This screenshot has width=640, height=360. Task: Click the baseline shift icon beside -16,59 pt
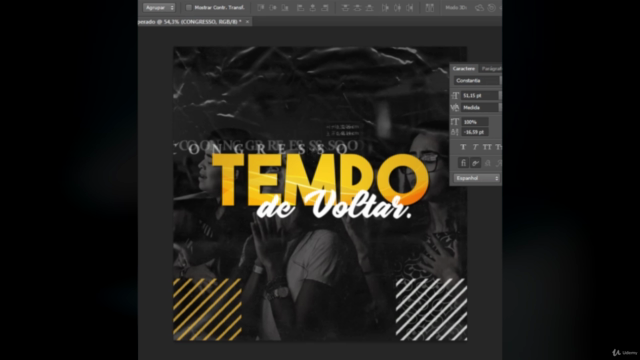point(455,132)
